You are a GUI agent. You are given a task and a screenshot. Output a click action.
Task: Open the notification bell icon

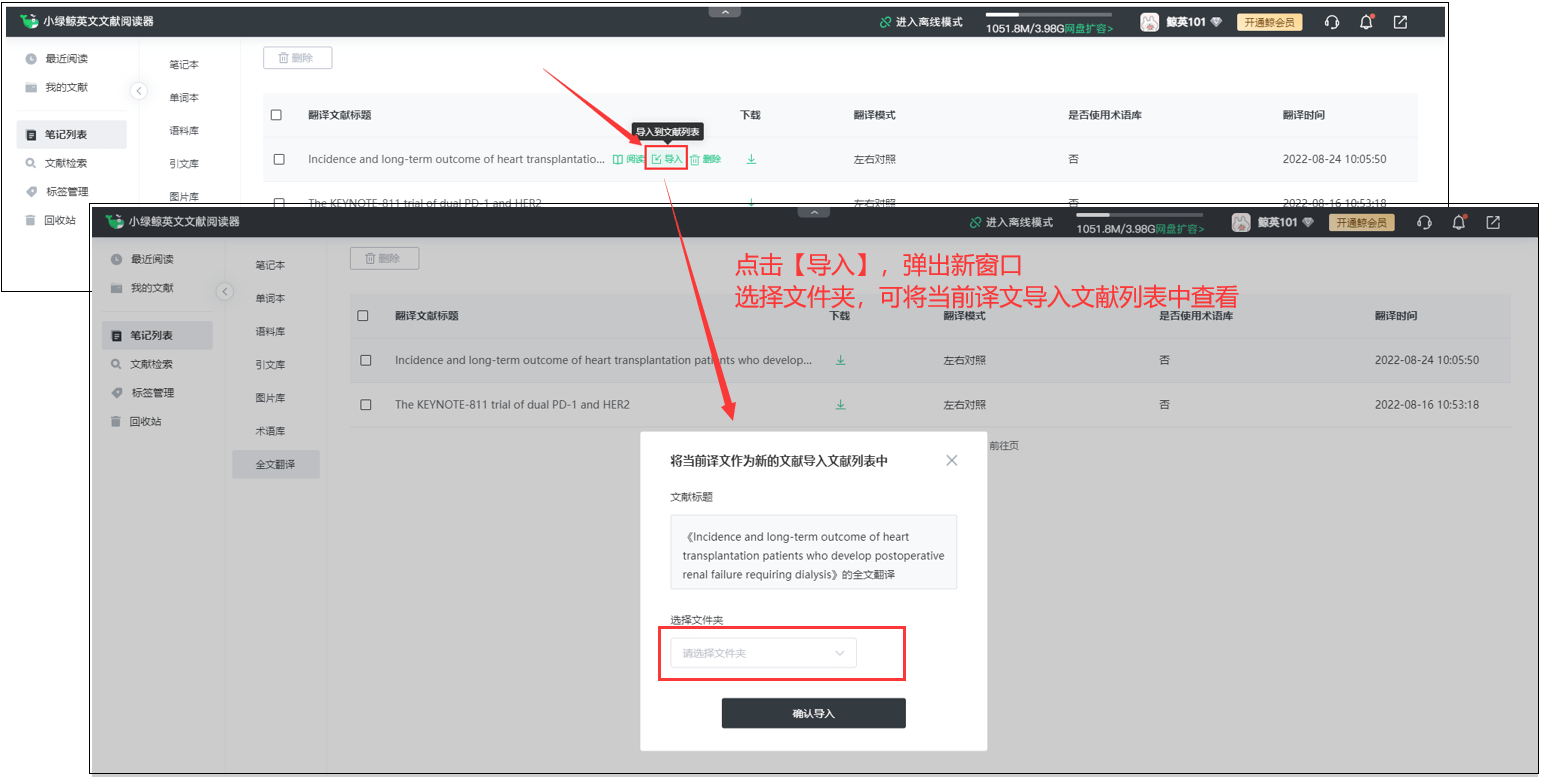(x=1368, y=21)
